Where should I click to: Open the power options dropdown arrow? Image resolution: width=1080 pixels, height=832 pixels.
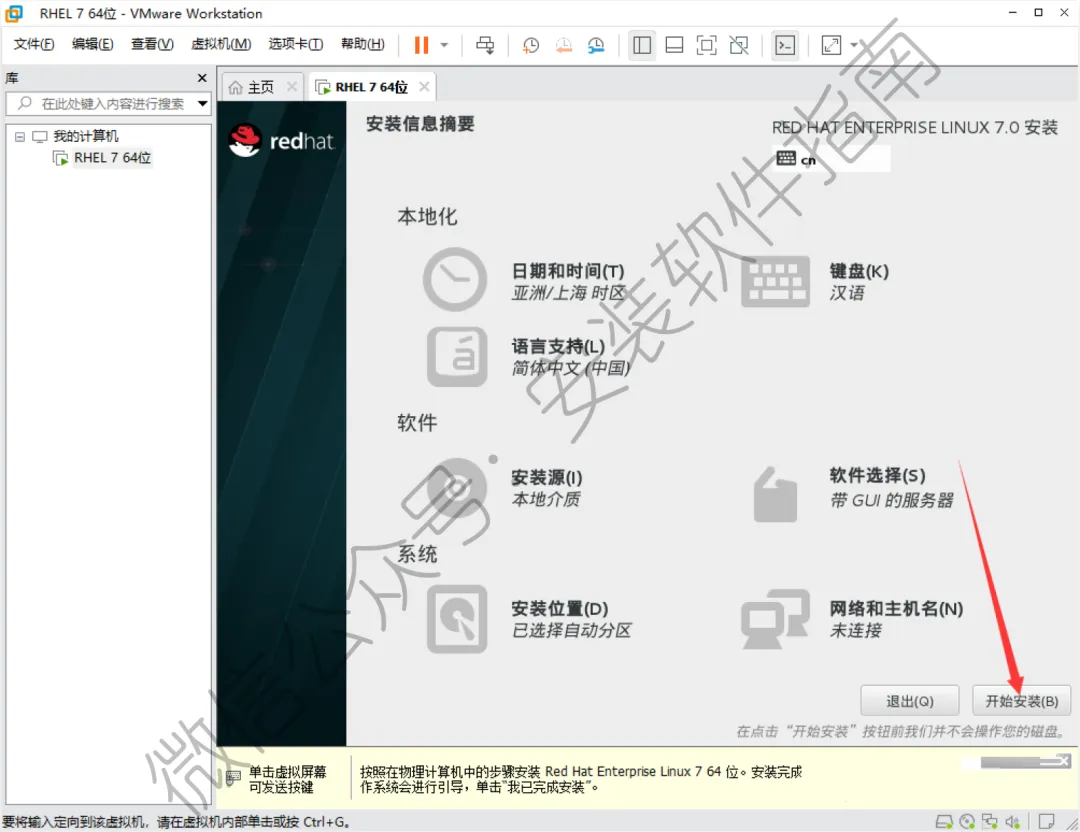coord(444,45)
